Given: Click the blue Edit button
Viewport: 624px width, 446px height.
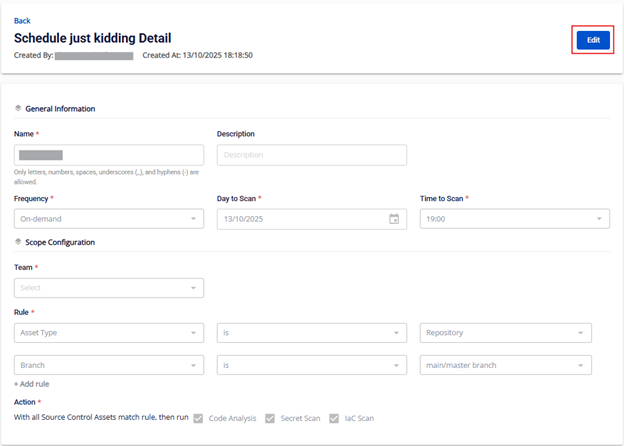Looking at the screenshot, I should coord(593,40).
